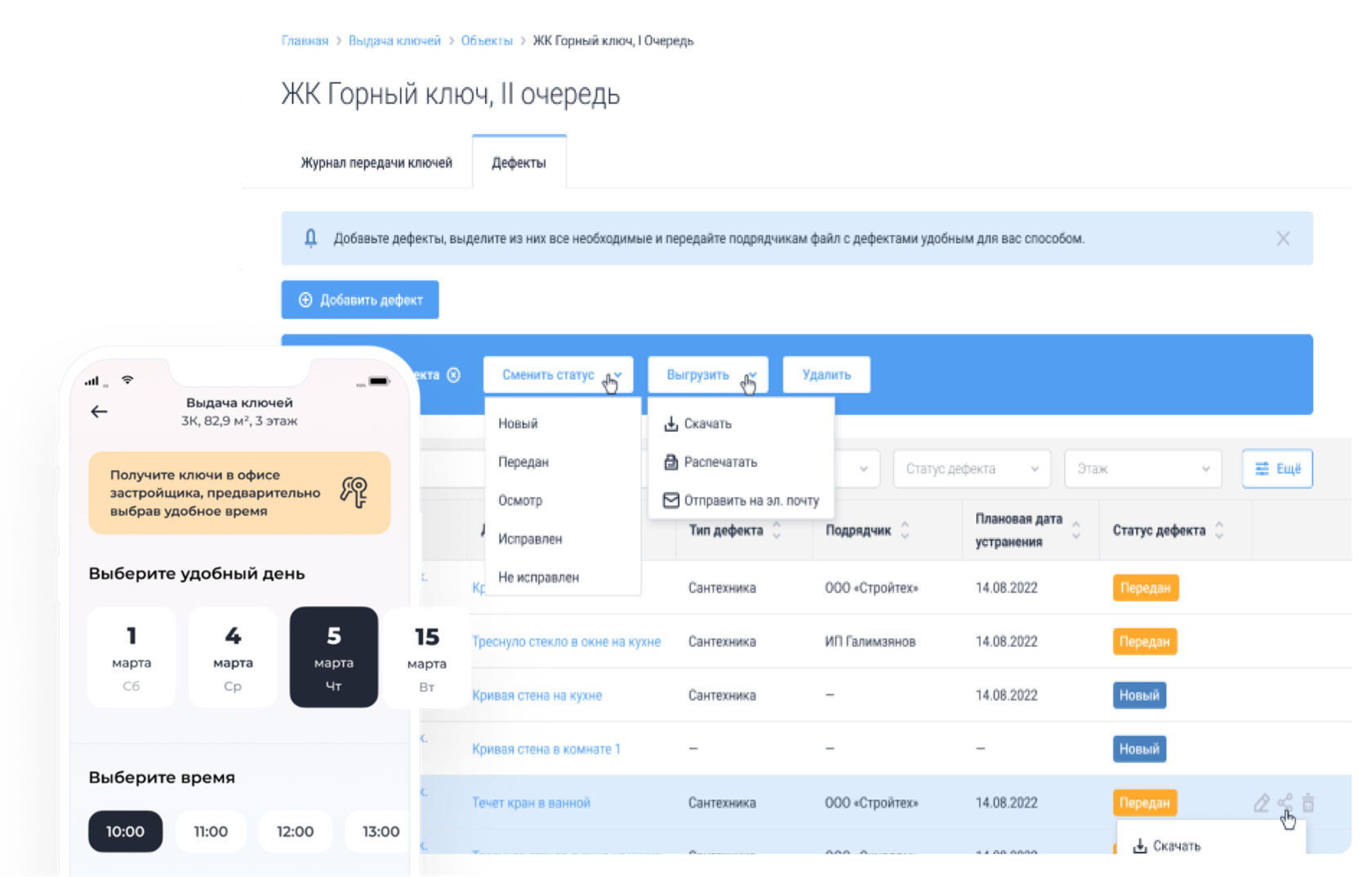Screen dimensions: 1372x877
Task: Click the ИП Галимзянов contractor cell
Action: click(870, 641)
